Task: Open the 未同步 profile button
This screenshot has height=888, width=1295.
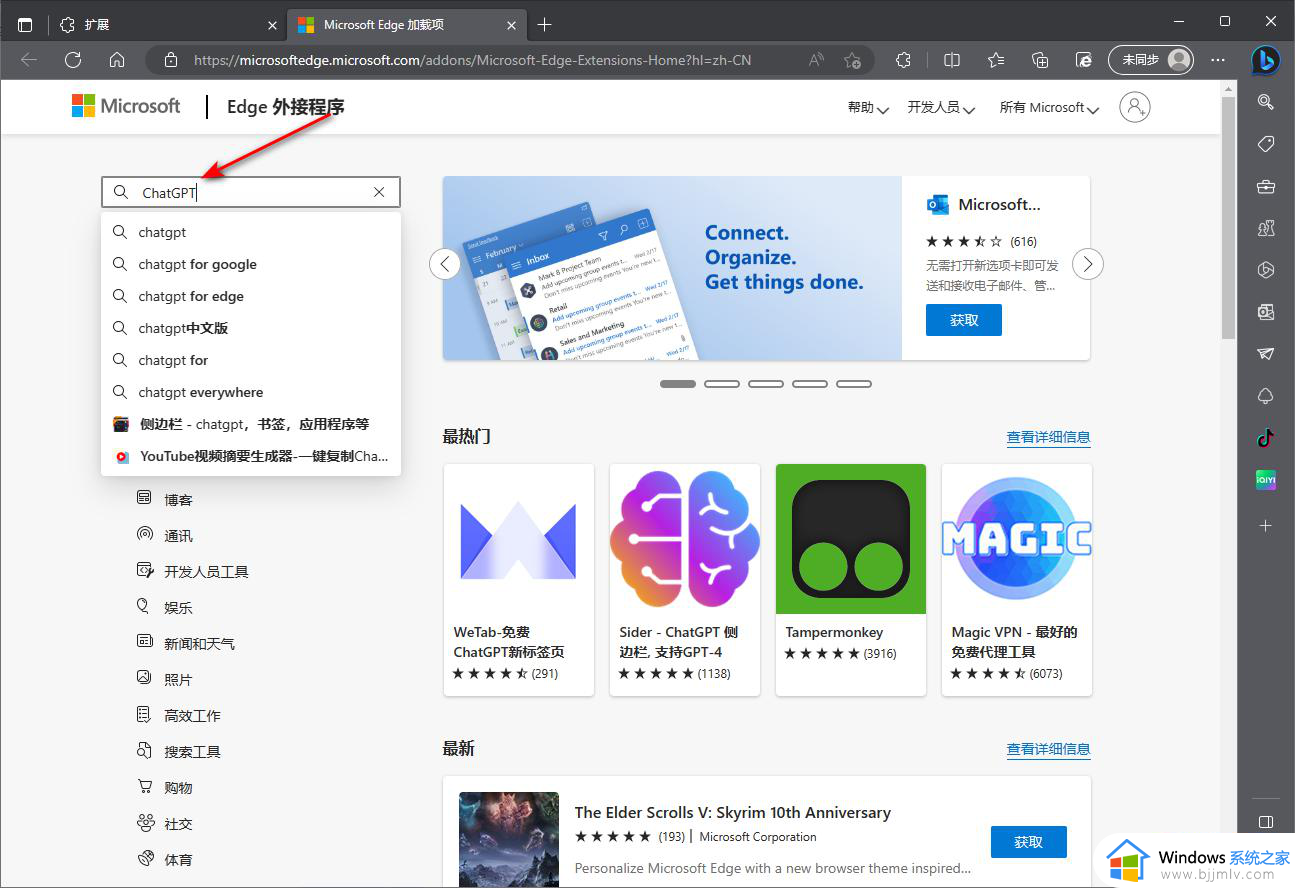Action: (1152, 60)
